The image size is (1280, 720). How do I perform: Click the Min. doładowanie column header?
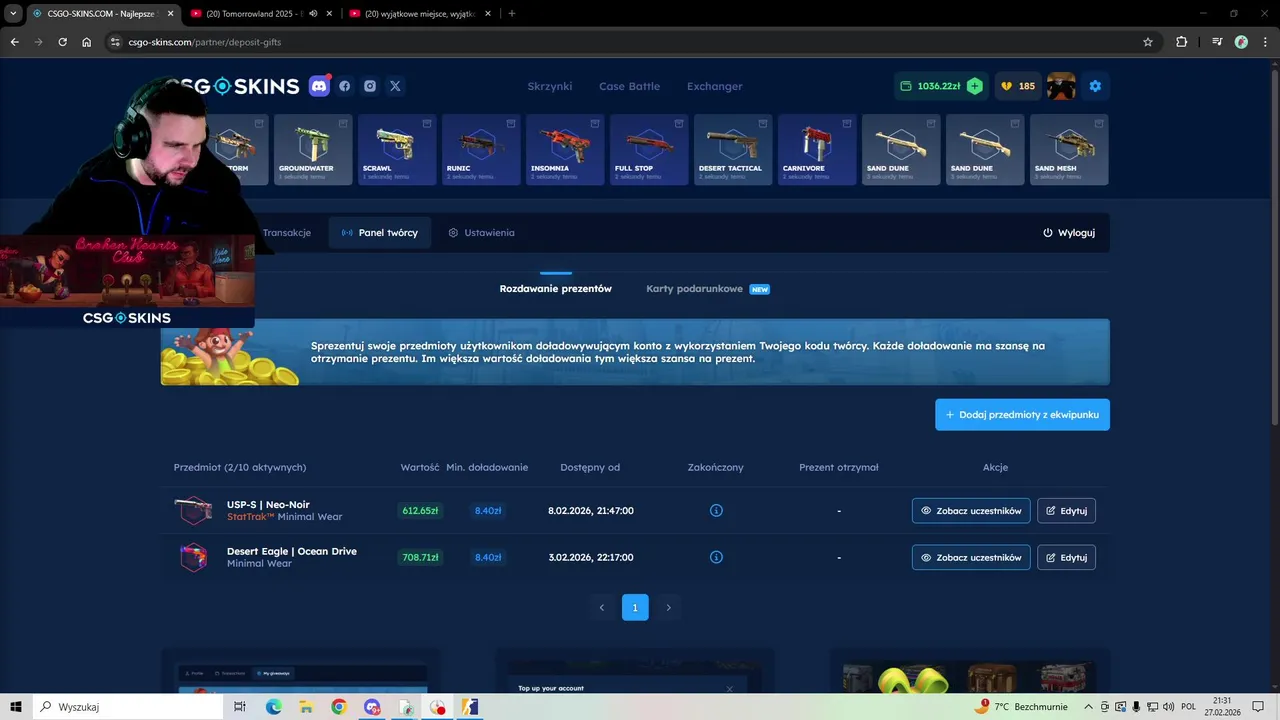pos(487,467)
